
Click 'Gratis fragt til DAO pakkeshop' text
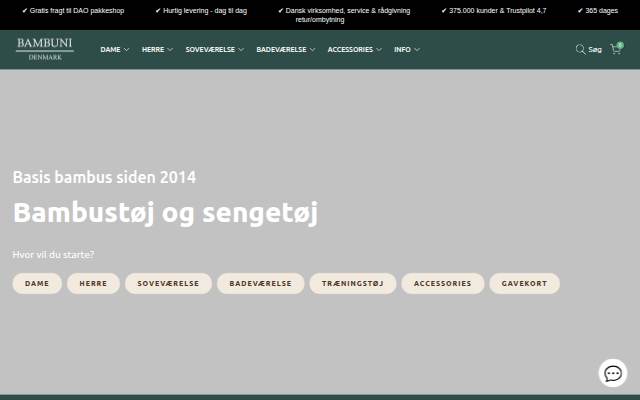pos(73,11)
